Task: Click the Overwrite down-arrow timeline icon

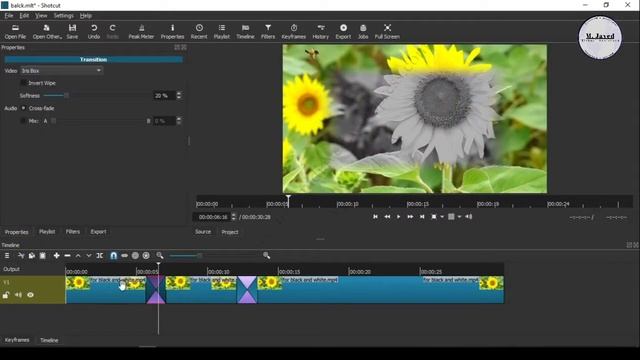Action: pos(89,256)
